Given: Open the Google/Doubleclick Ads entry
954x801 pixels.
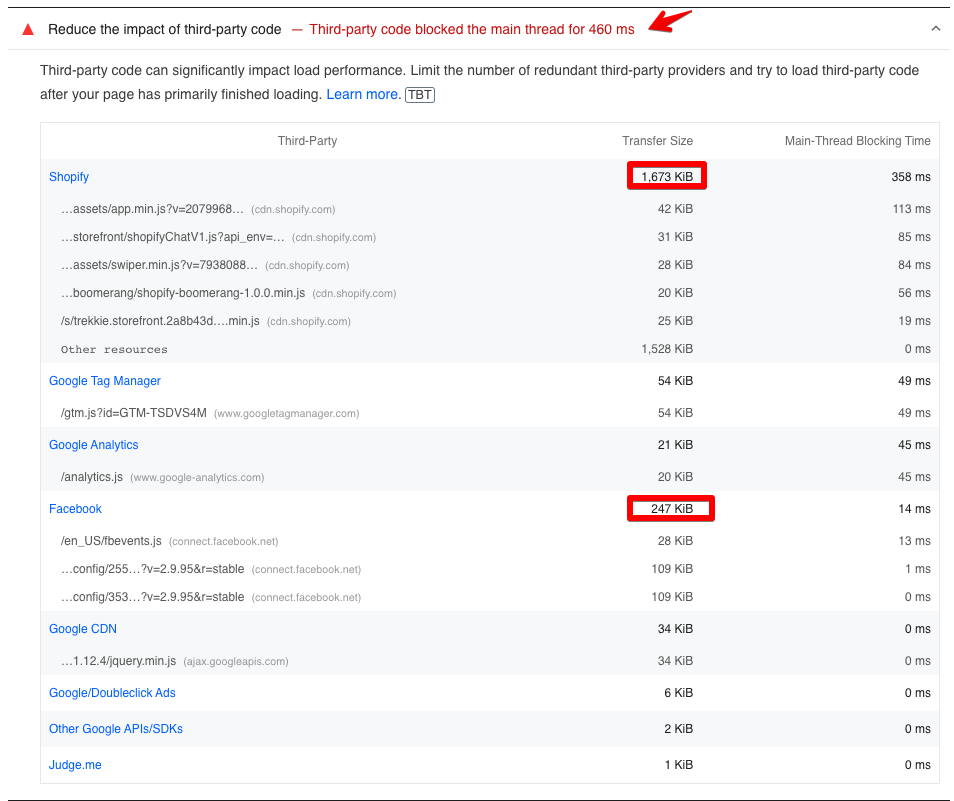Looking at the screenshot, I should pos(112,692).
